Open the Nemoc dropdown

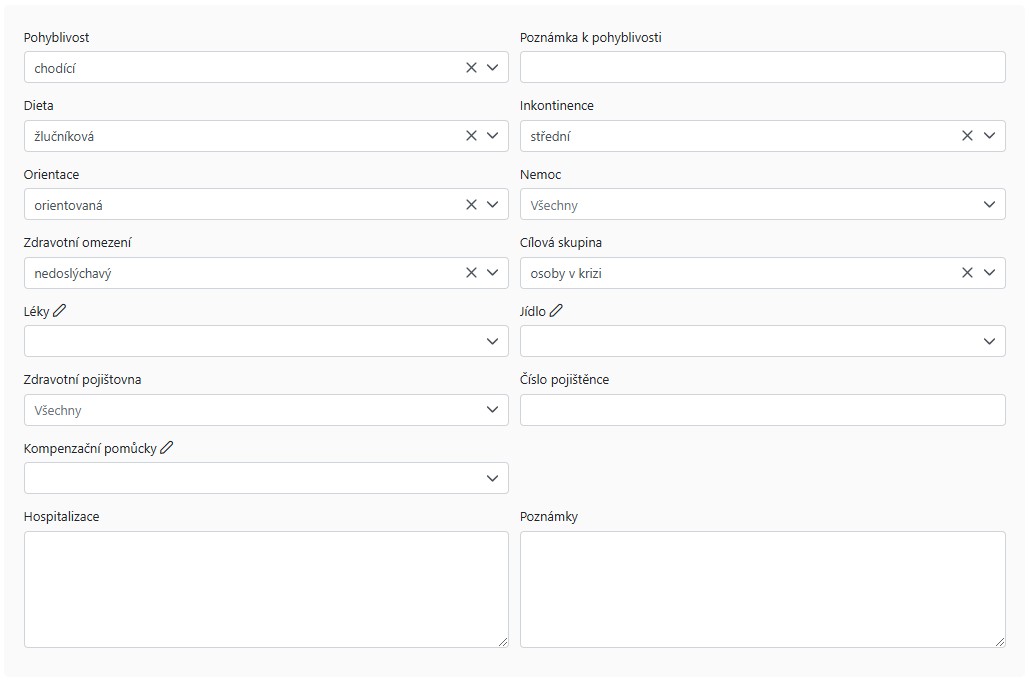763,205
